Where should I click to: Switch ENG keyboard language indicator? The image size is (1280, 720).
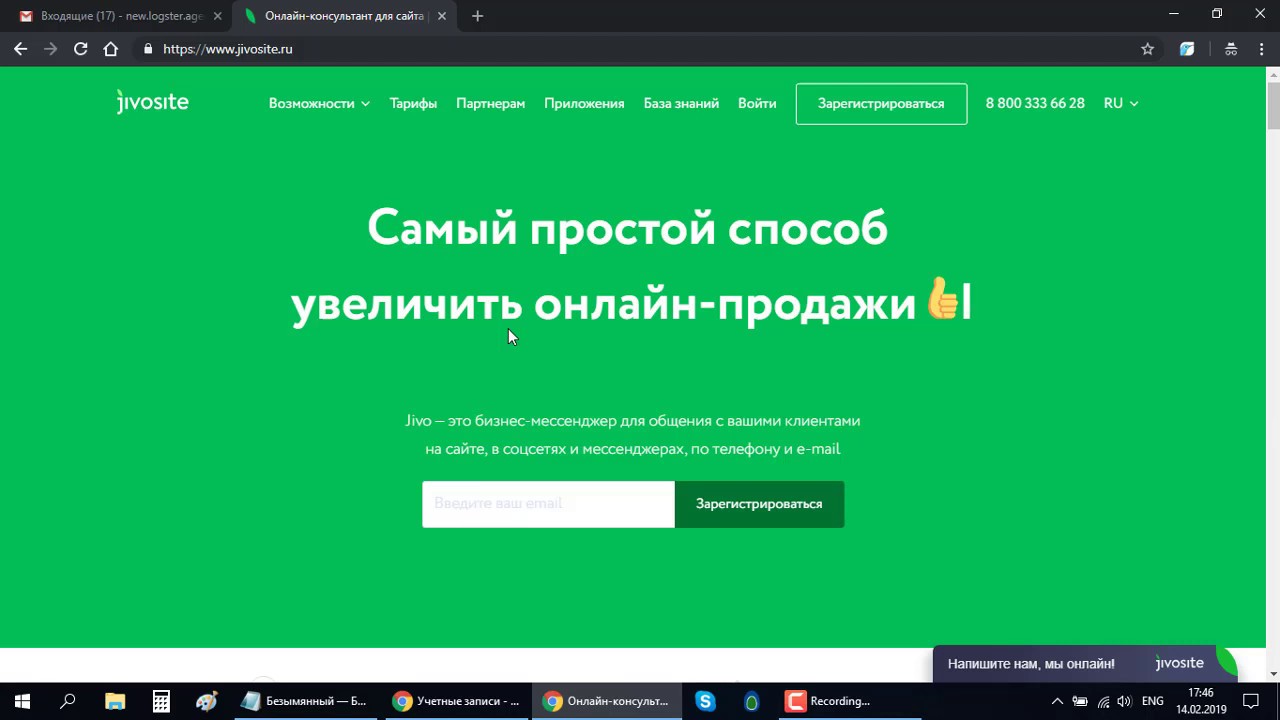(1153, 701)
